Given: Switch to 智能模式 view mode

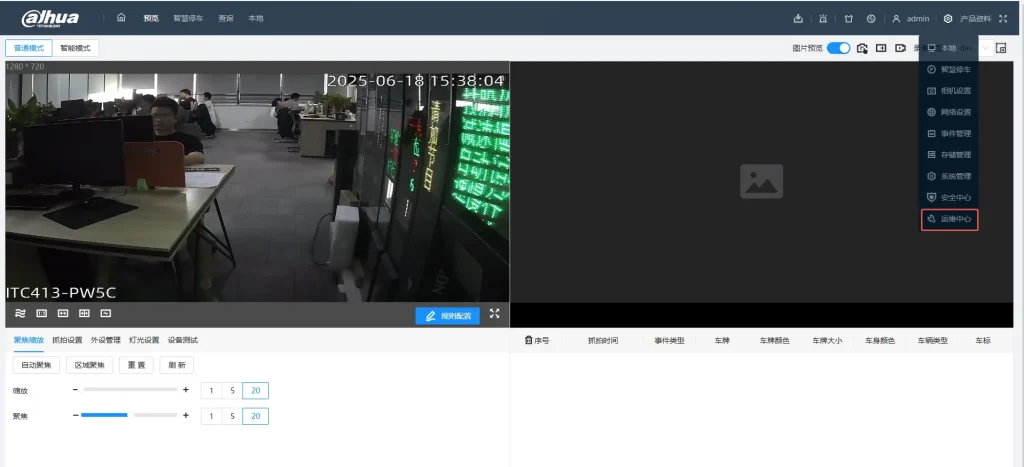Looking at the screenshot, I should pyautogui.click(x=75, y=48).
